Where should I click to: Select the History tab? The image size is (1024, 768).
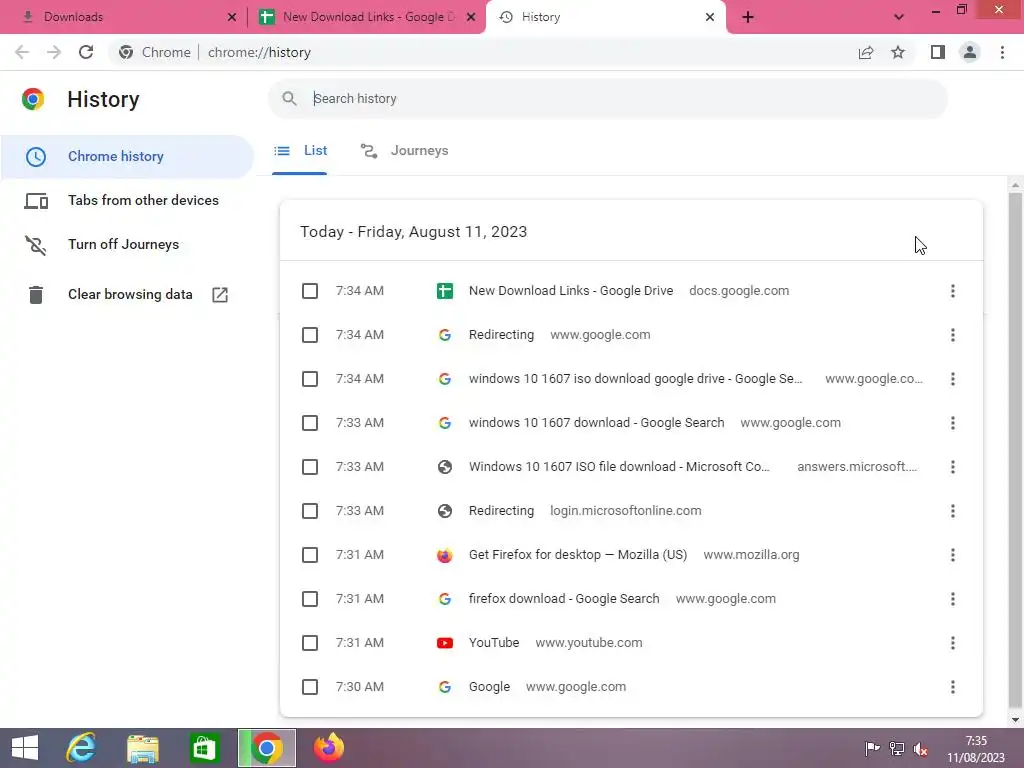604,17
